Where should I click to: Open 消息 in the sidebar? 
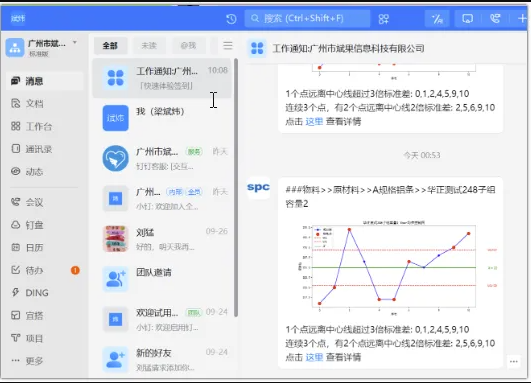point(44,81)
